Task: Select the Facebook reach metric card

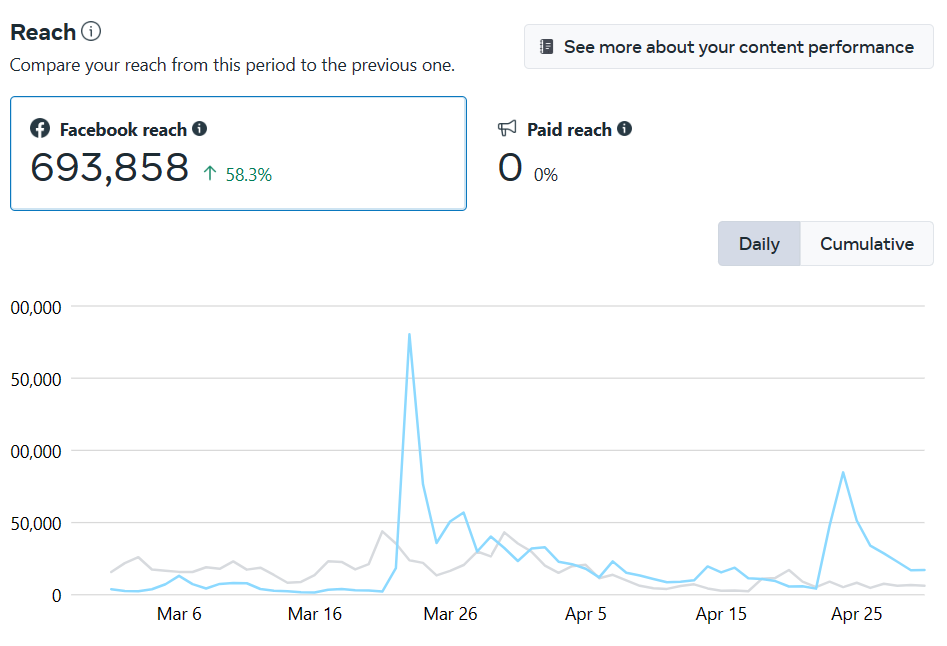Action: point(238,153)
